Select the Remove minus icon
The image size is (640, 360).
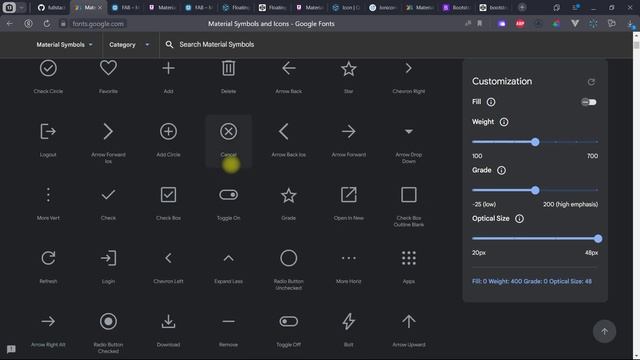point(229,321)
